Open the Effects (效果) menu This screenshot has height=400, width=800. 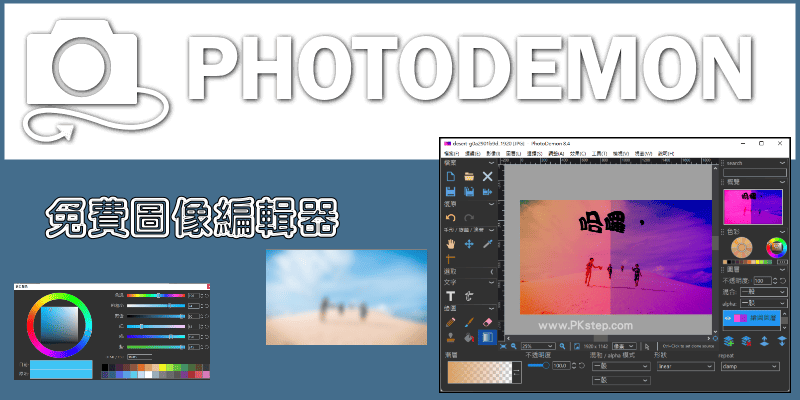click(x=578, y=153)
